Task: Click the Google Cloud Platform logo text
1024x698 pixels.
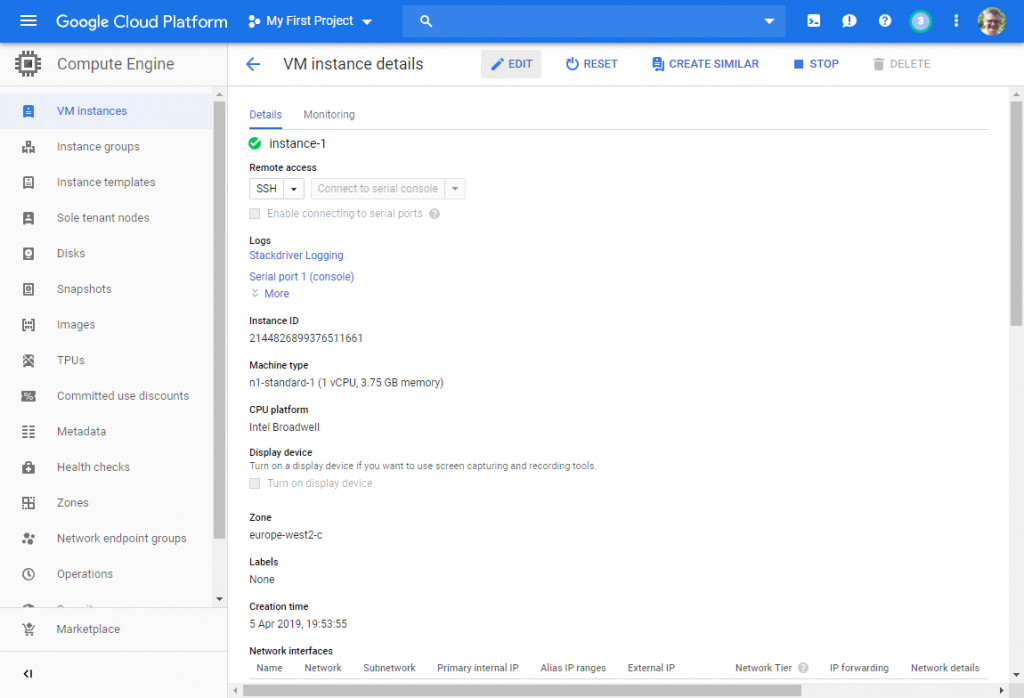Action: (142, 22)
